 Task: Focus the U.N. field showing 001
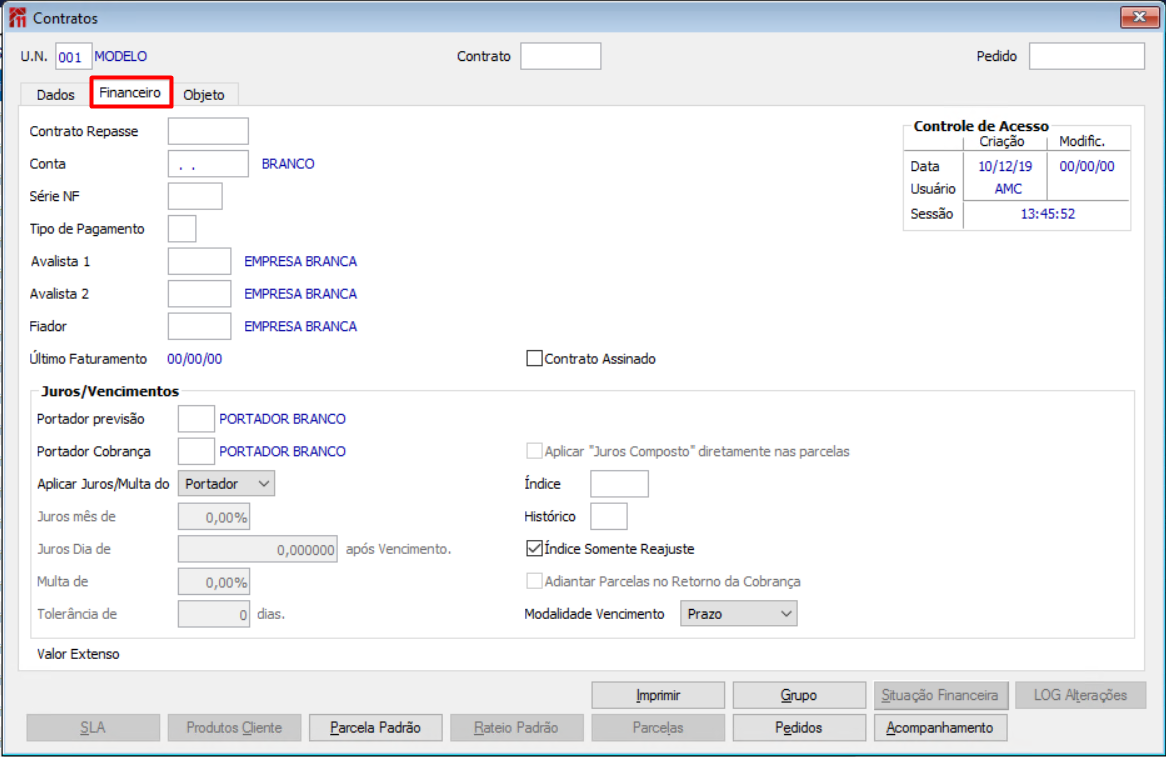click(74, 57)
